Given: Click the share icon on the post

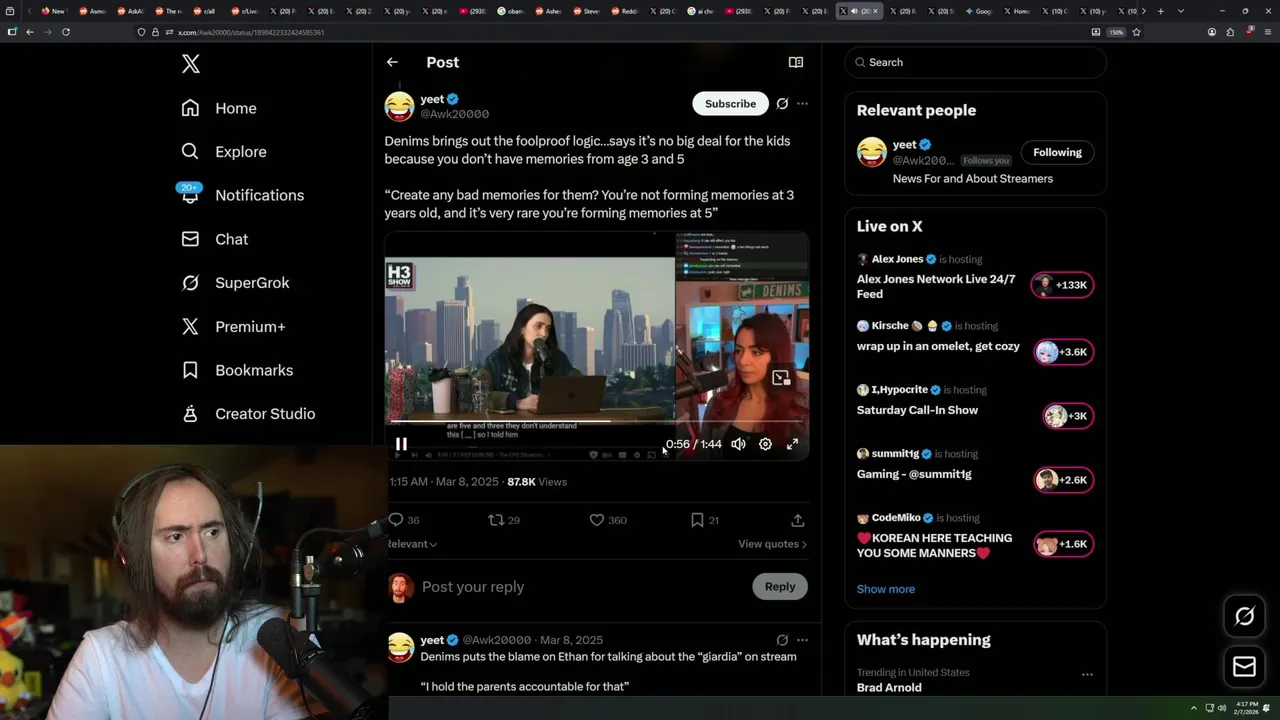Looking at the screenshot, I should pyautogui.click(x=798, y=520).
